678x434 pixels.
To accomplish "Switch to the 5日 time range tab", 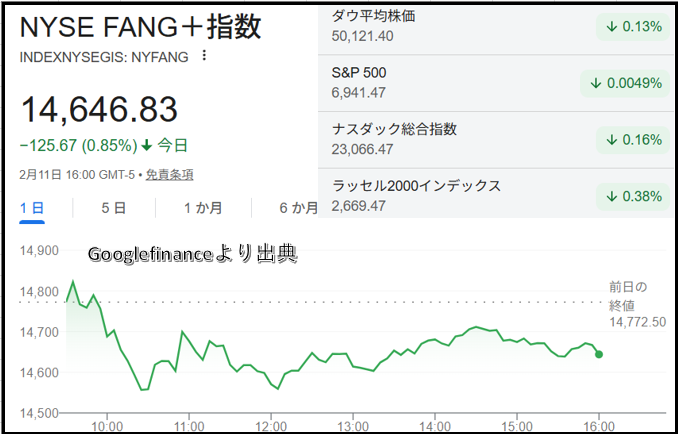I will (113, 208).
